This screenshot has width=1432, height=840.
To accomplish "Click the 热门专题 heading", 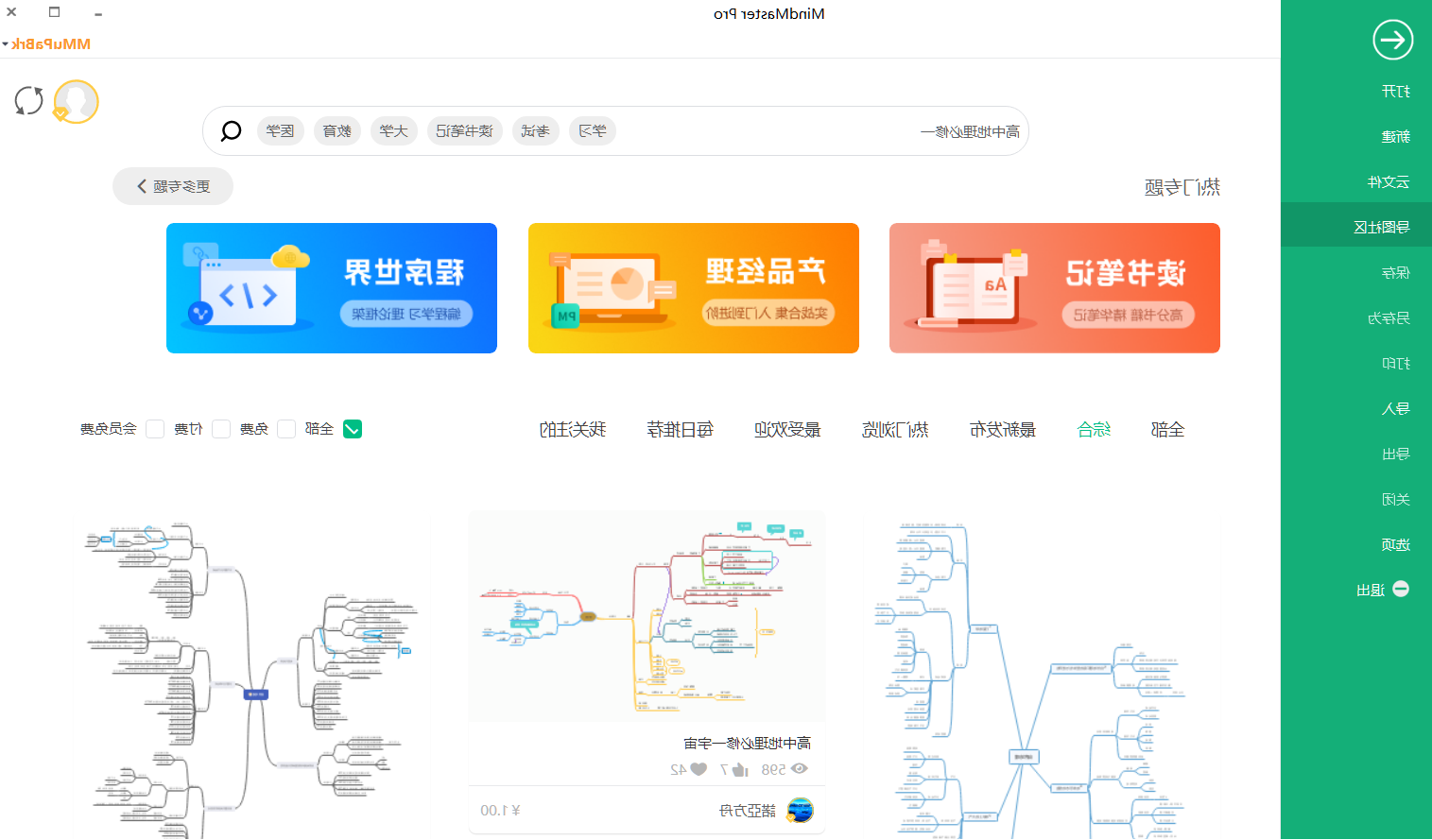I will (x=1182, y=187).
